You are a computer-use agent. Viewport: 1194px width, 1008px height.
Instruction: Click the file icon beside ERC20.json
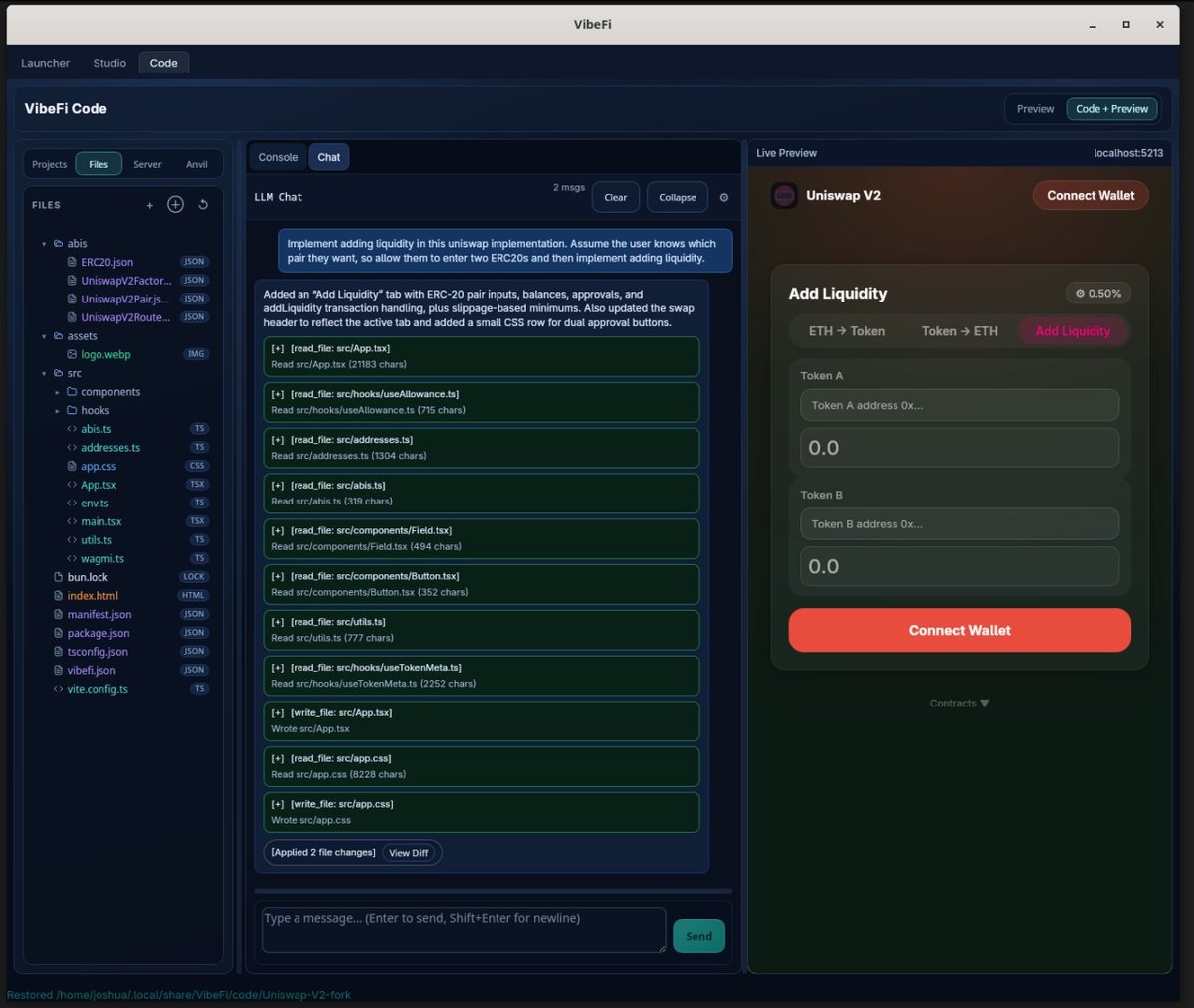coord(72,262)
